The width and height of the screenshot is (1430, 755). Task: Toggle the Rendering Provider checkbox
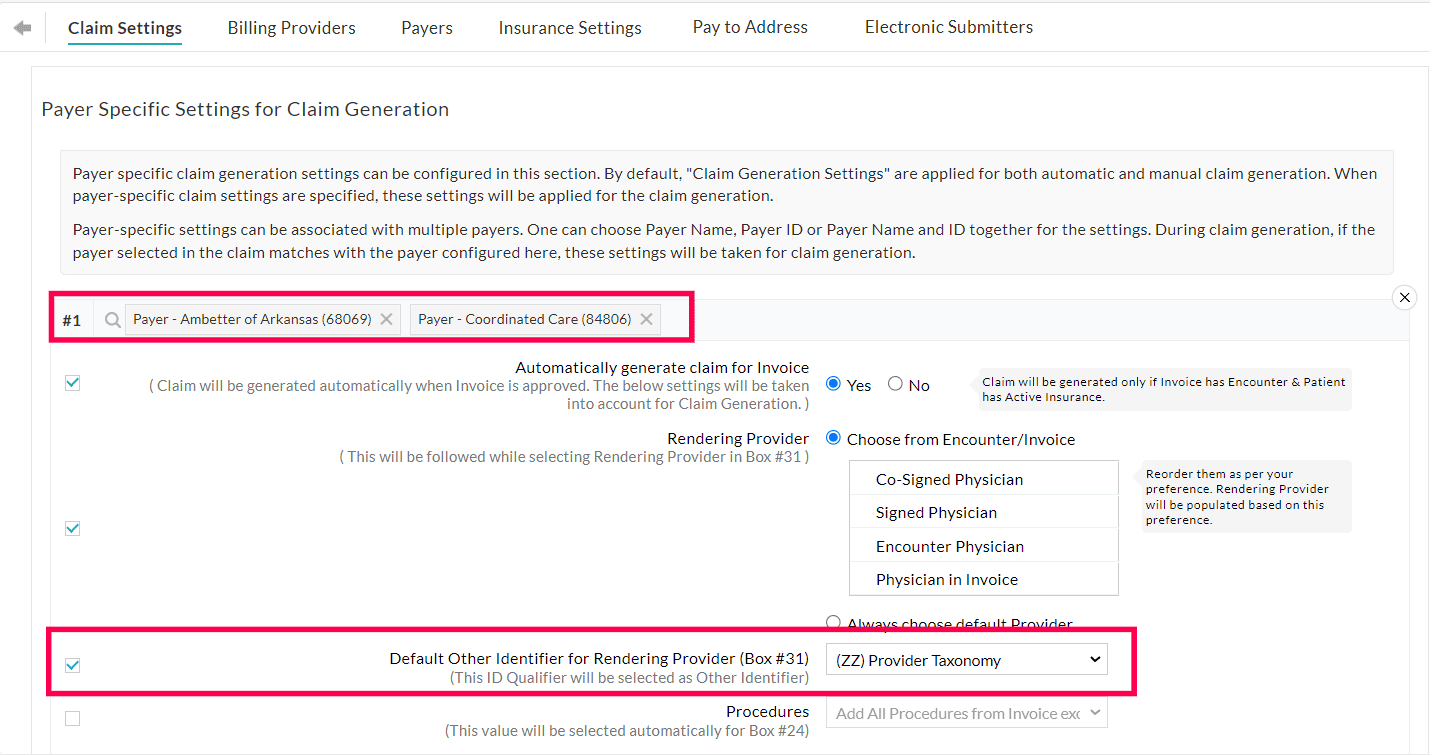tap(72, 528)
